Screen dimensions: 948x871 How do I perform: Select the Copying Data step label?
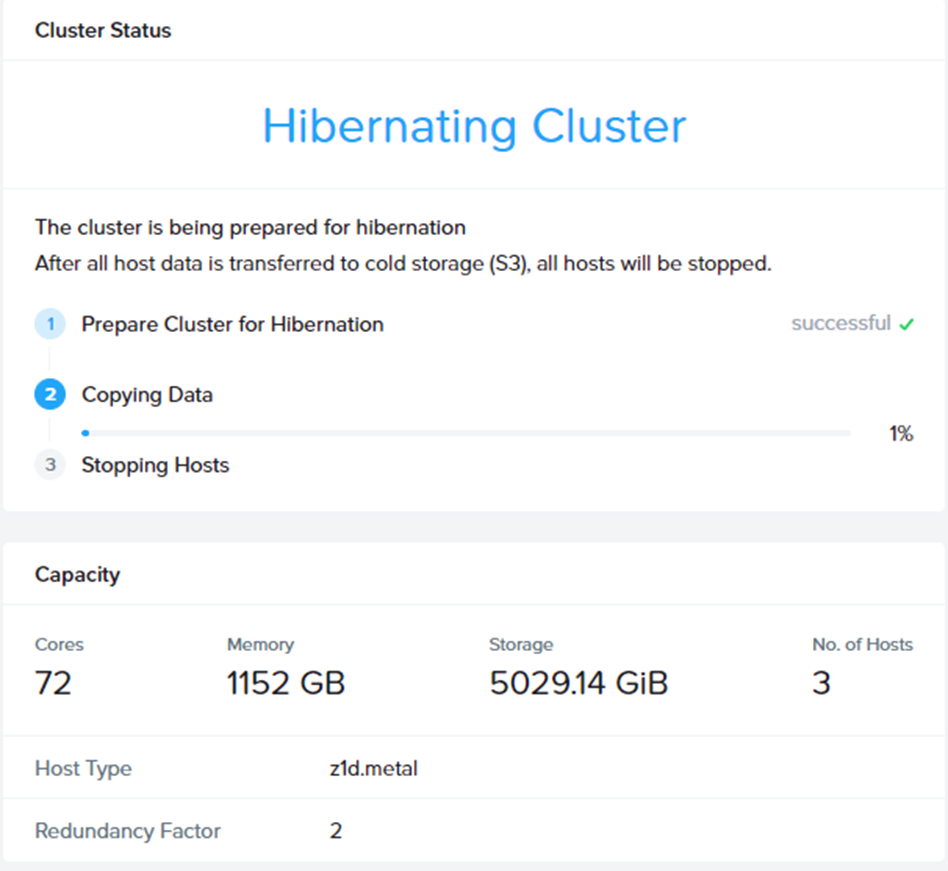coord(147,395)
